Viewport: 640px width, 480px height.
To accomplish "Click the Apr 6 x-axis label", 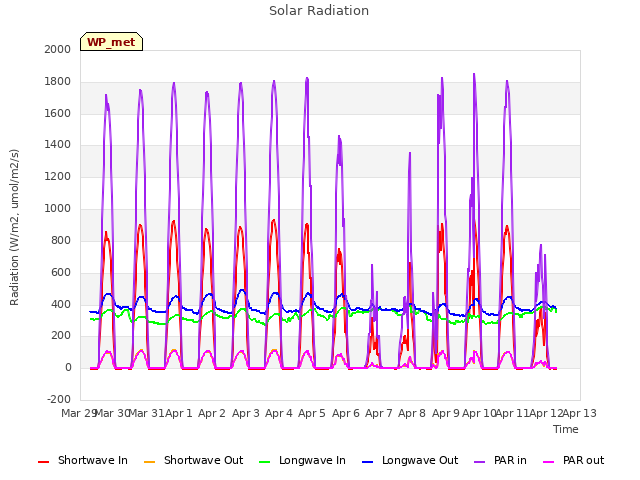I will (x=346, y=413).
